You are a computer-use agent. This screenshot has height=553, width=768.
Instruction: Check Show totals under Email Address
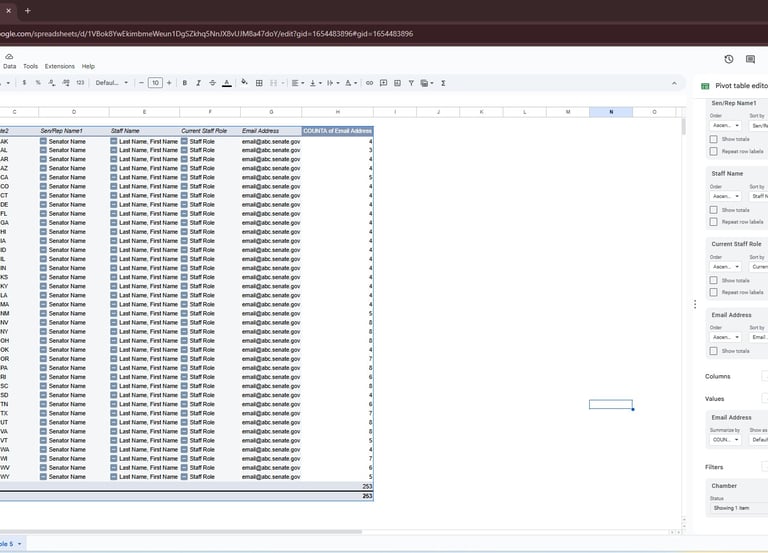(x=714, y=351)
